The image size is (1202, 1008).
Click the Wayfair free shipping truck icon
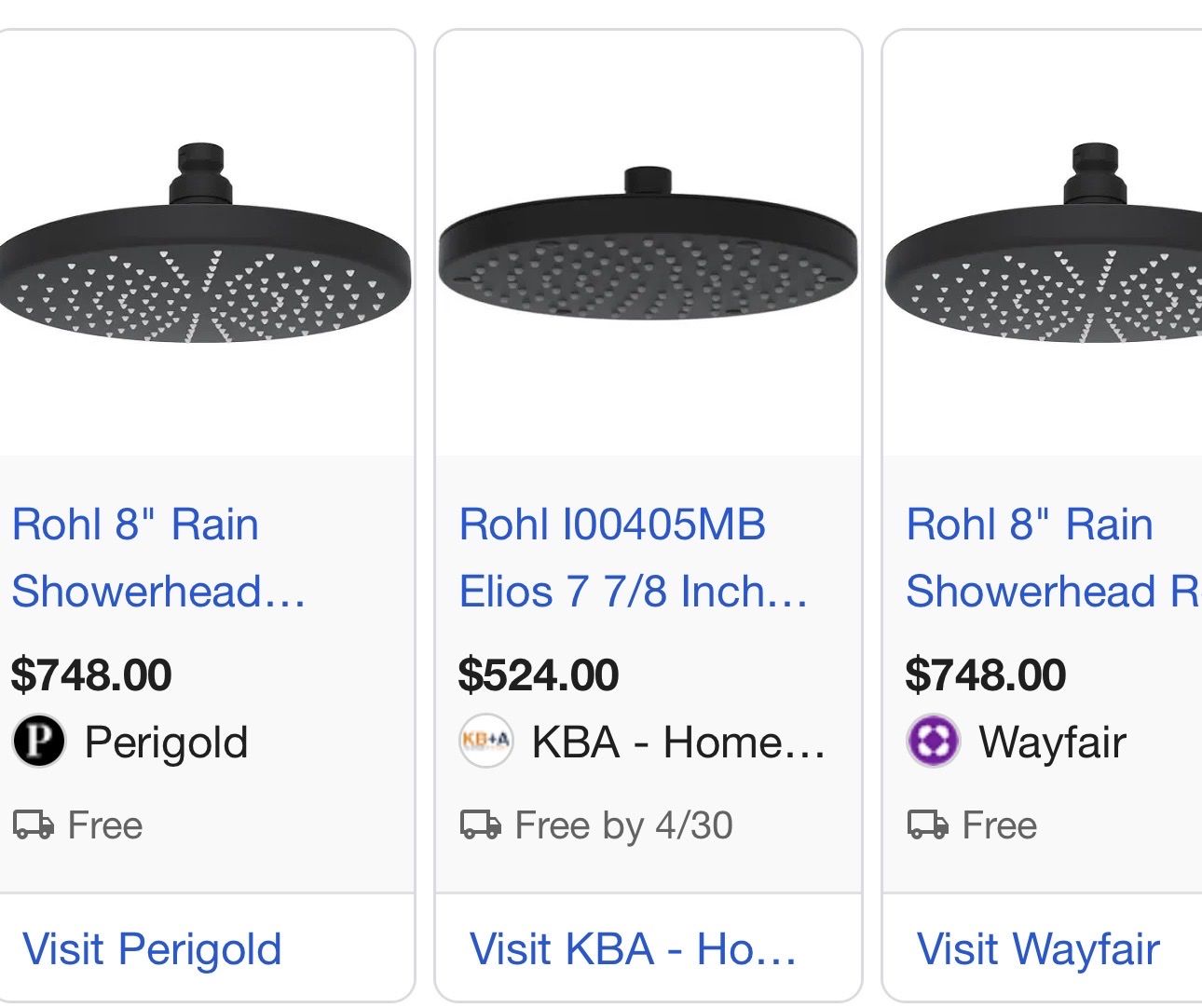(927, 825)
